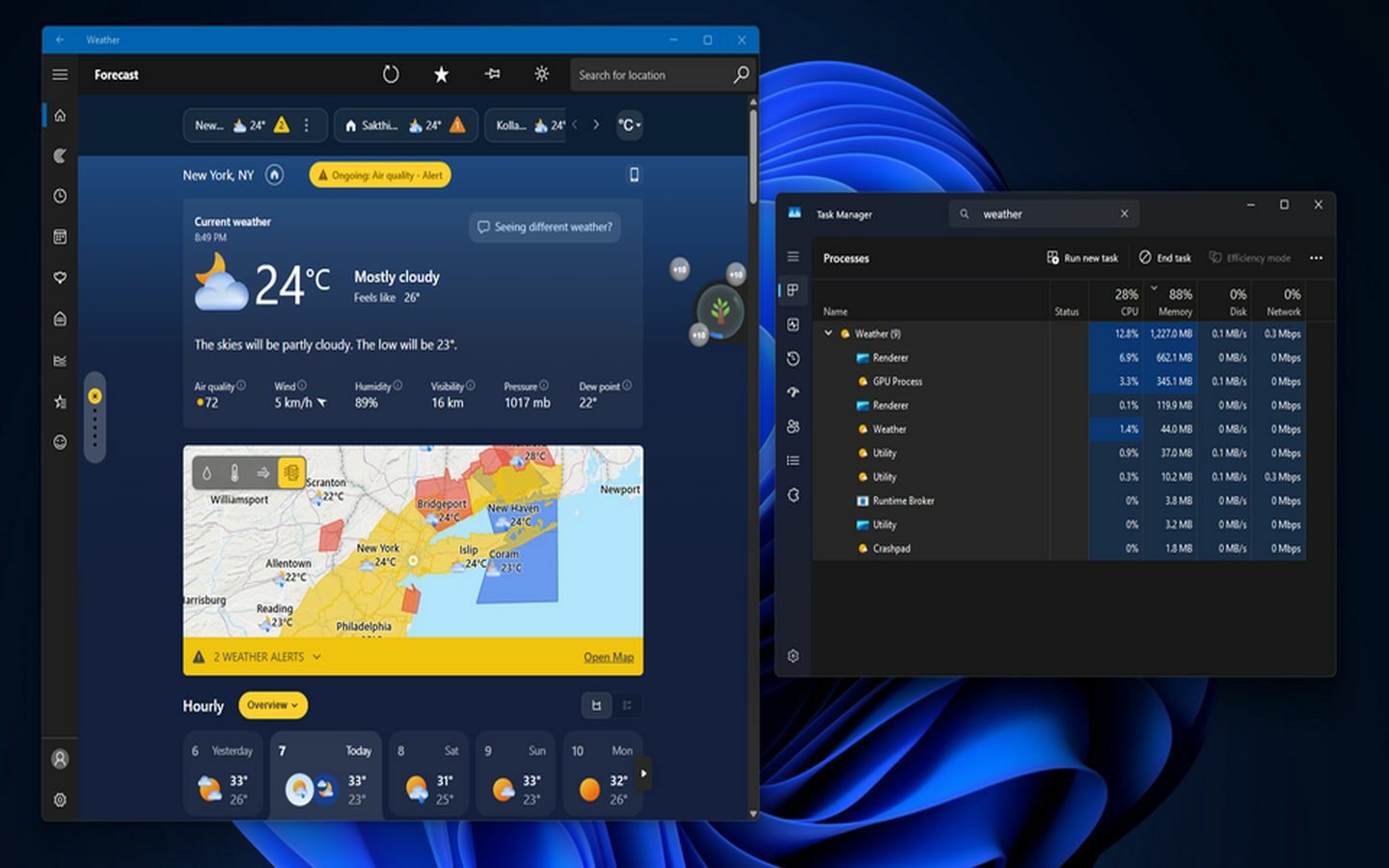Open the Favorites star-list icon in Weather sidebar
Screen dimensions: 1389x868
point(60,401)
